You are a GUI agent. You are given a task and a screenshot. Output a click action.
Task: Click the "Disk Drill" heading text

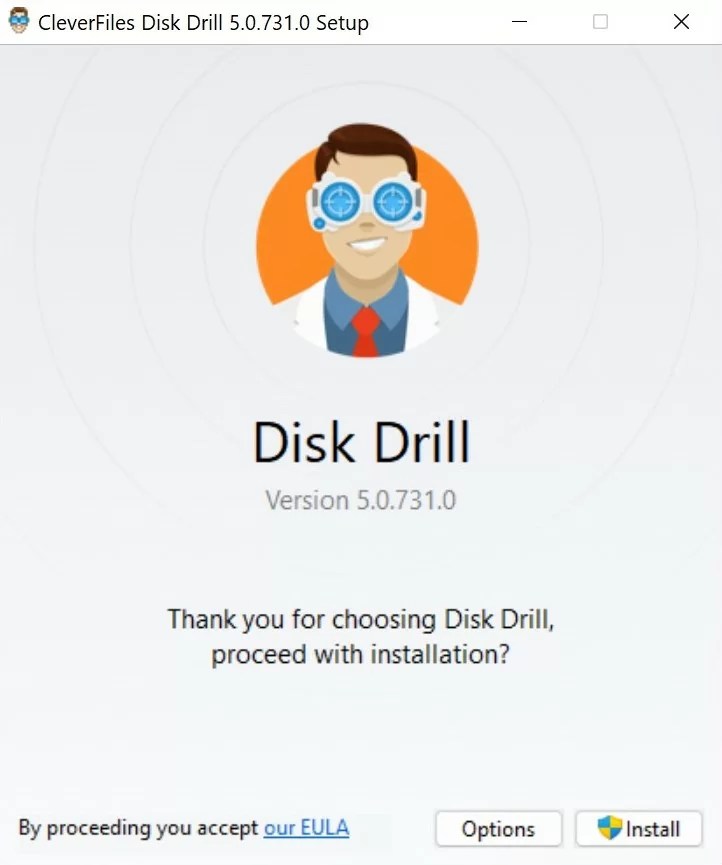point(361,442)
